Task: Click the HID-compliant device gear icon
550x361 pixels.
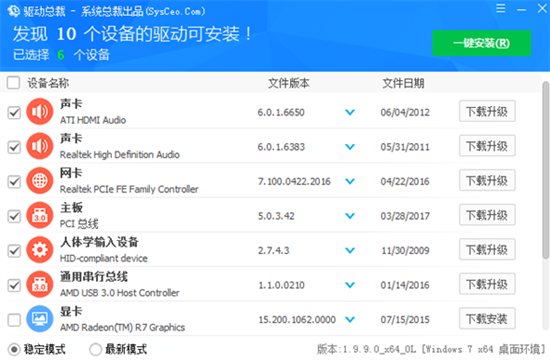Action: (40, 250)
